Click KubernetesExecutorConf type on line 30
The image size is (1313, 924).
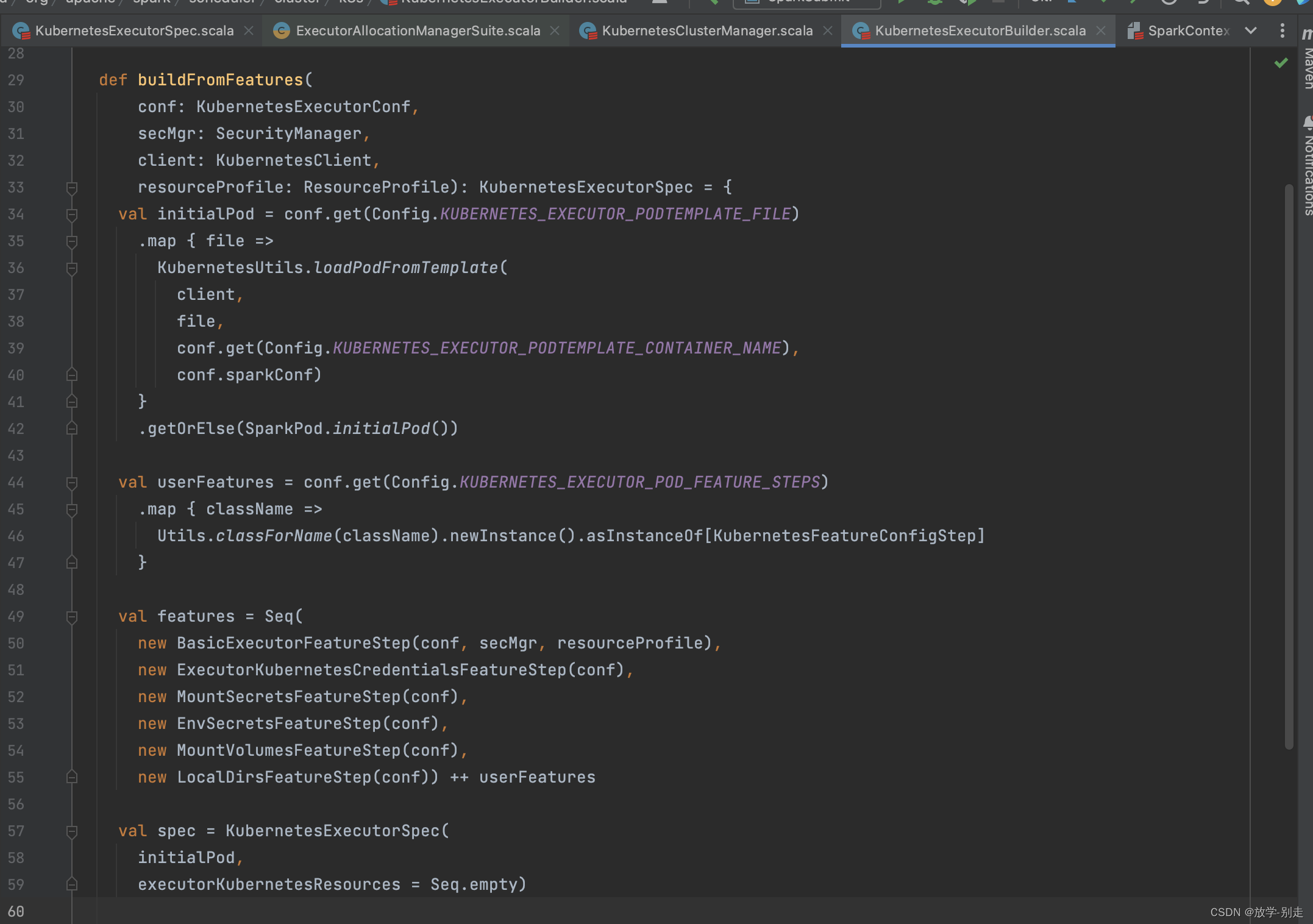coord(303,107)
